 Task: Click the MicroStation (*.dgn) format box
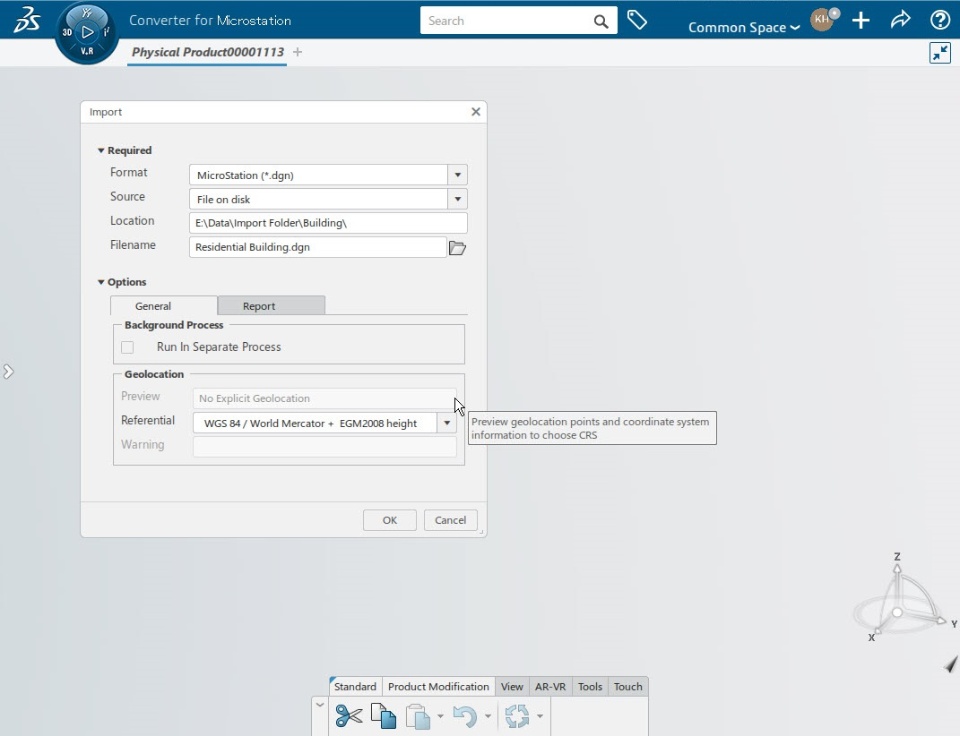click(318, 175)
